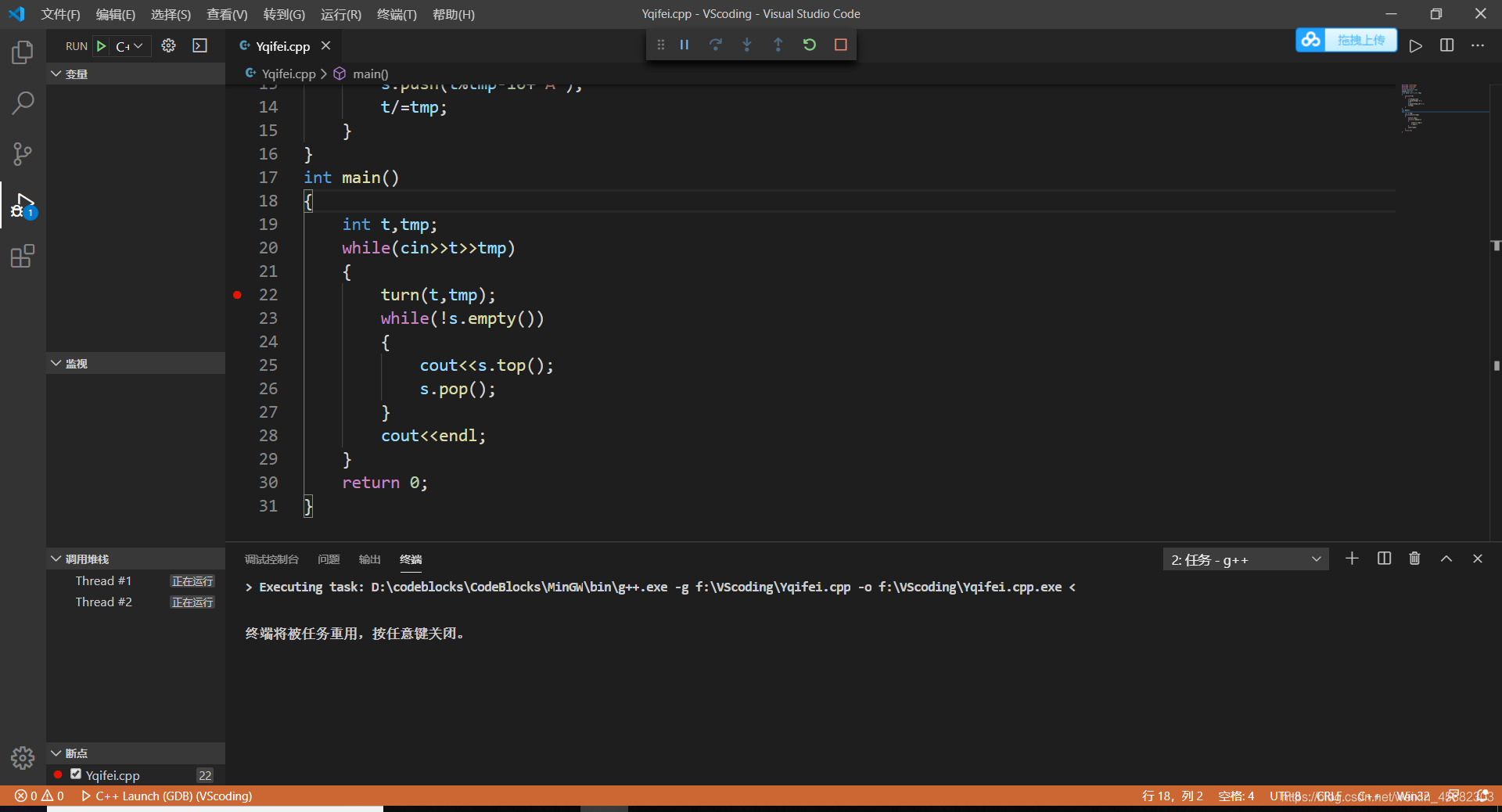
Task: Open the 转到(G) menu
Action: coord(284,14)
